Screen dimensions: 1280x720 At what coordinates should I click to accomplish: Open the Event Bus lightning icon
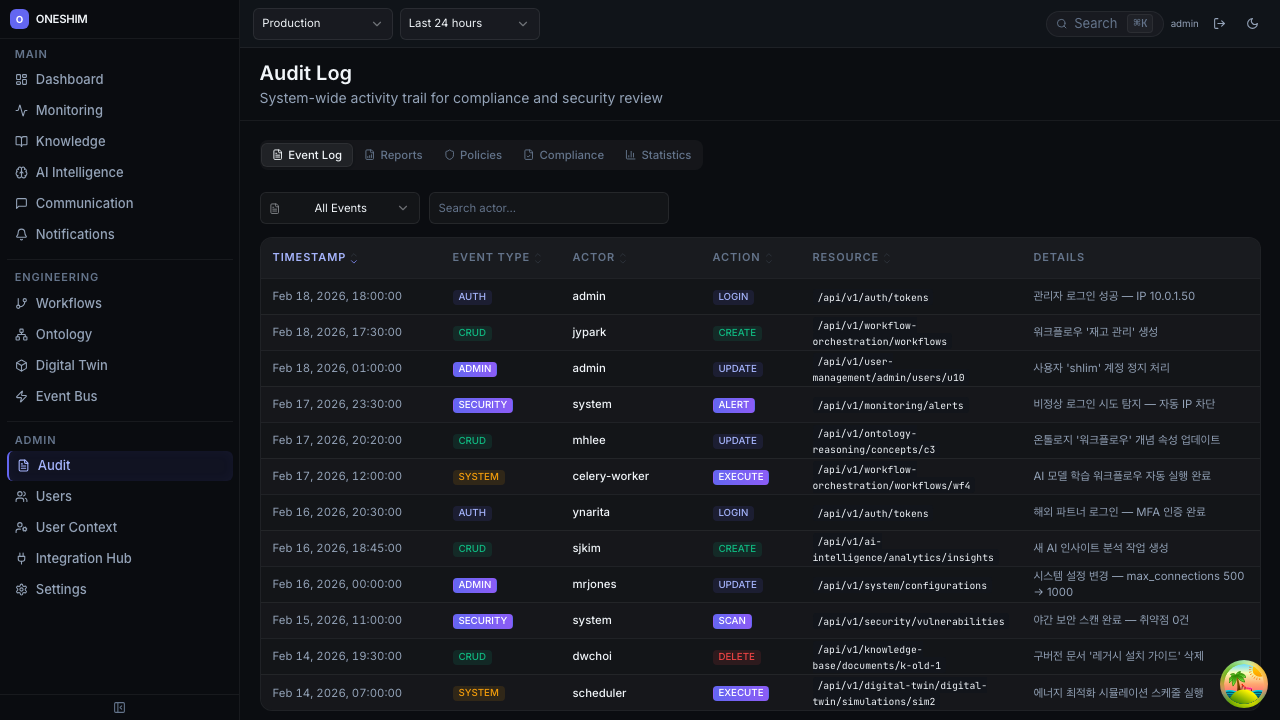tap(22, 396)
